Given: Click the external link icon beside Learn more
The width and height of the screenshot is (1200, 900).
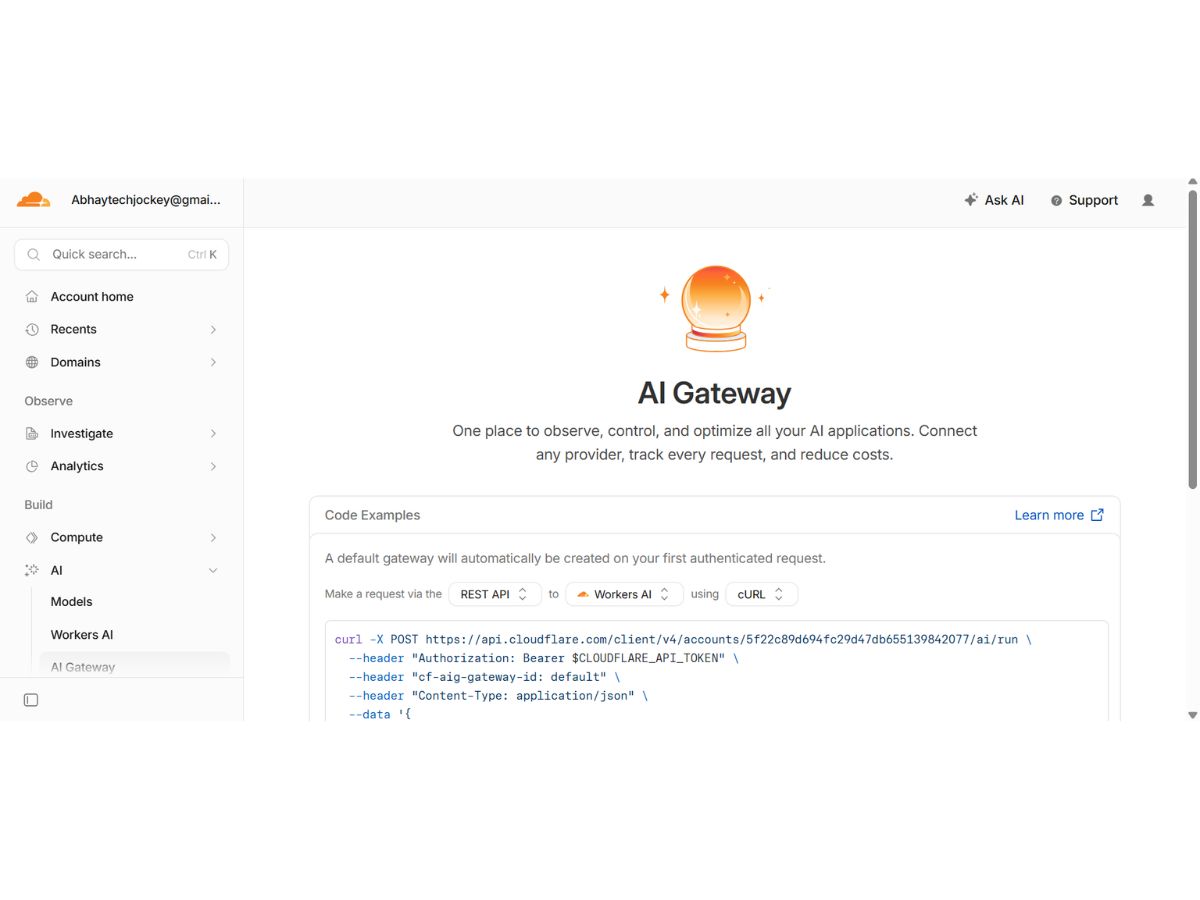Looking at the screenshot, I should (x=1097, y=515).
